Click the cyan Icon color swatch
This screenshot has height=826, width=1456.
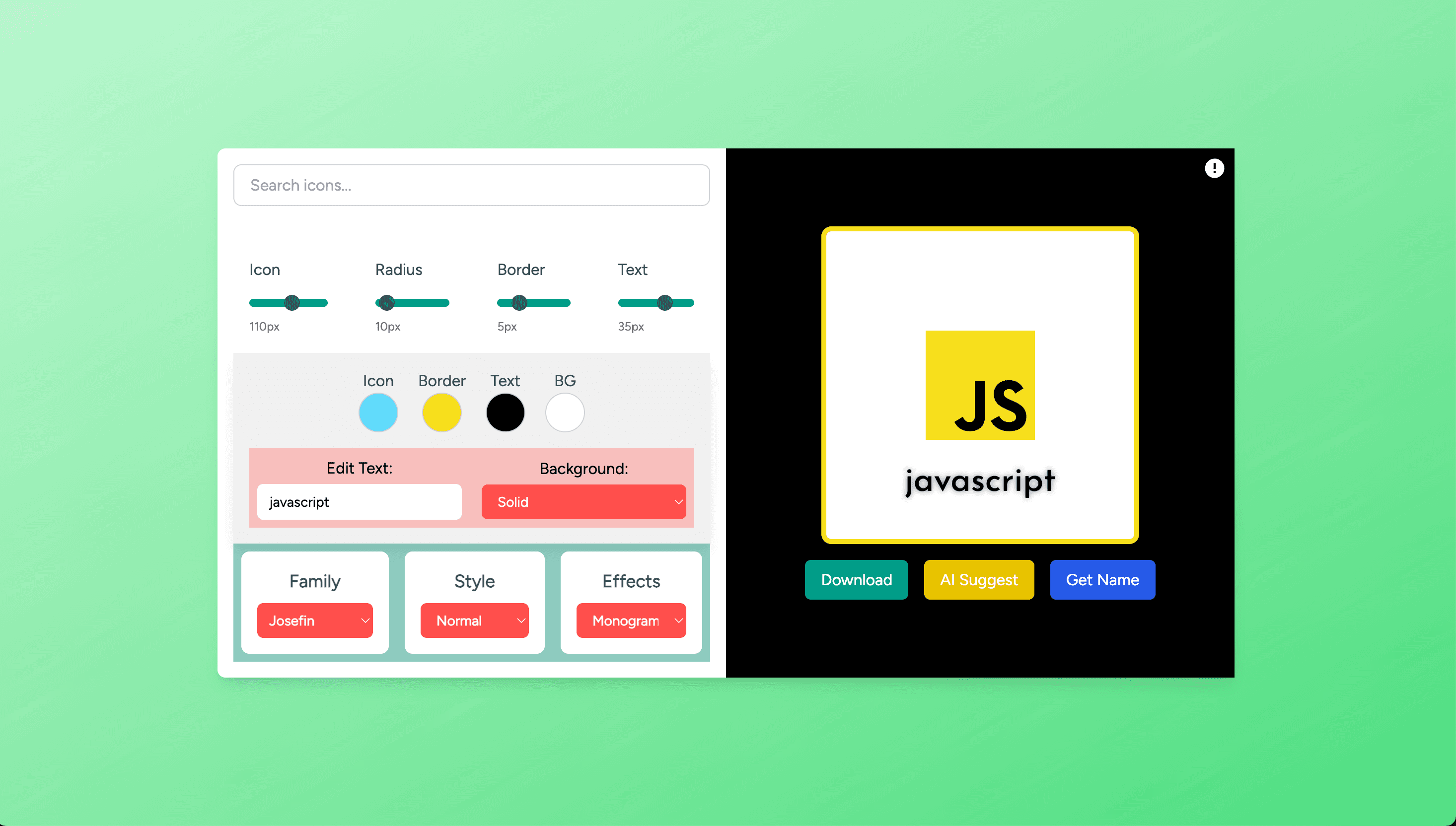pos(379,411)
